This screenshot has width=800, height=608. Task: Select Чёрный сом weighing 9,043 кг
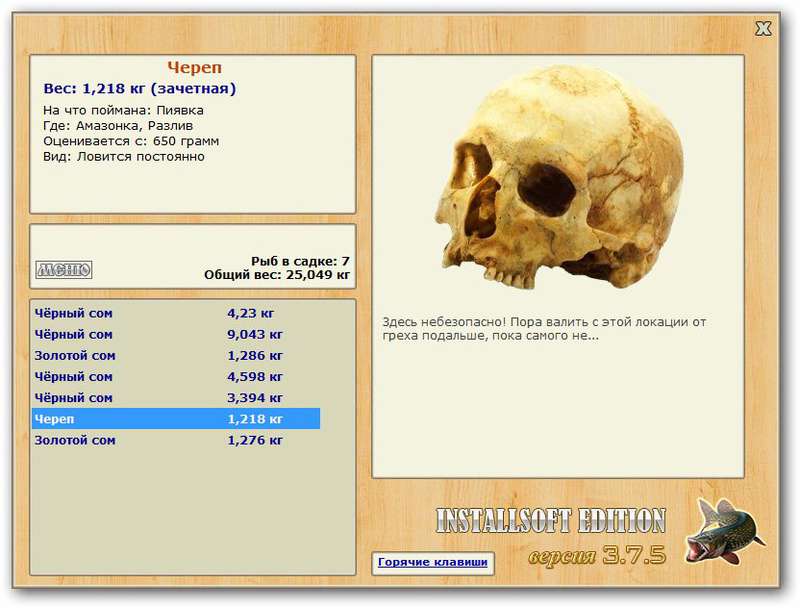click(176, 335)
